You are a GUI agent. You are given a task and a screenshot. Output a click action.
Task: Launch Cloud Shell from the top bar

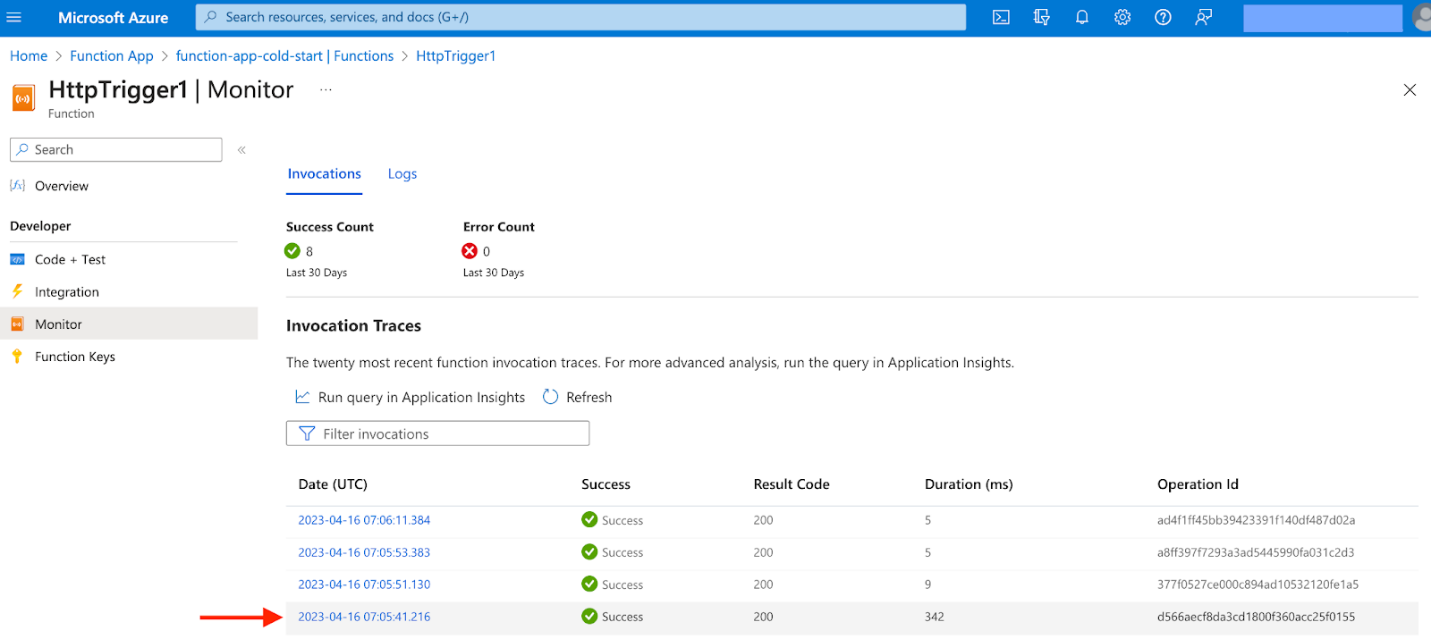[x=1001, y=17]
